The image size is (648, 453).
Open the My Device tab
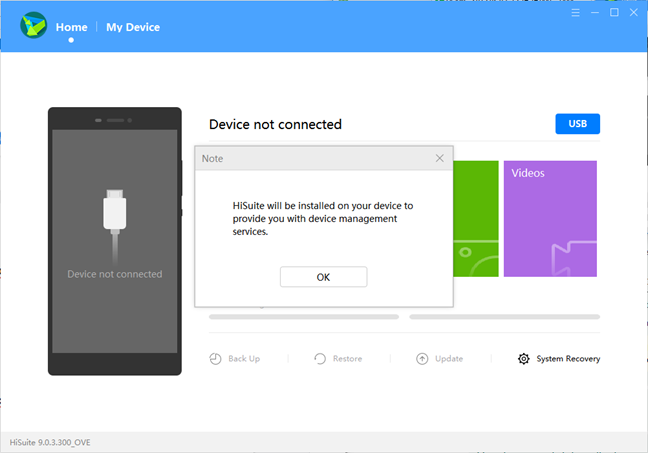[133, 27]
